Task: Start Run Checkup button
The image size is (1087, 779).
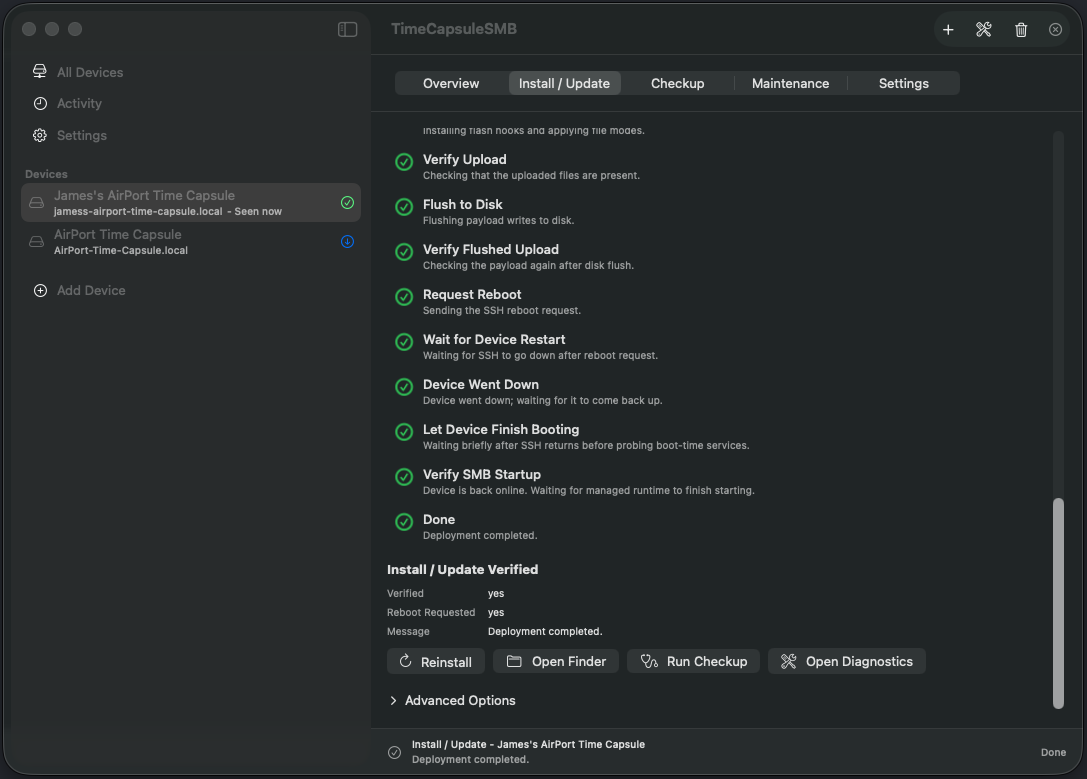Action: 693,661
